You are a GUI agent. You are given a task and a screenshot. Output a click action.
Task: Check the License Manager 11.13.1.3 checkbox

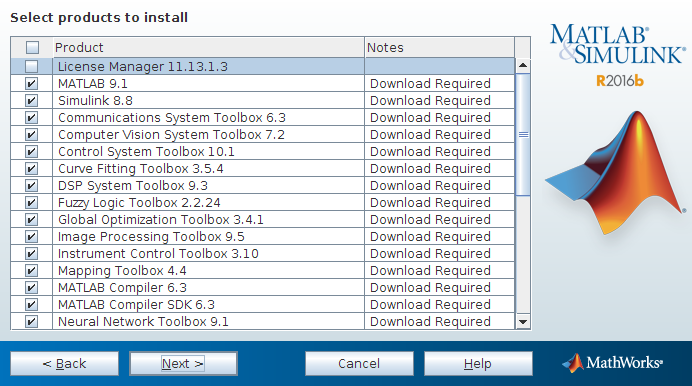(x=31, y=67)
